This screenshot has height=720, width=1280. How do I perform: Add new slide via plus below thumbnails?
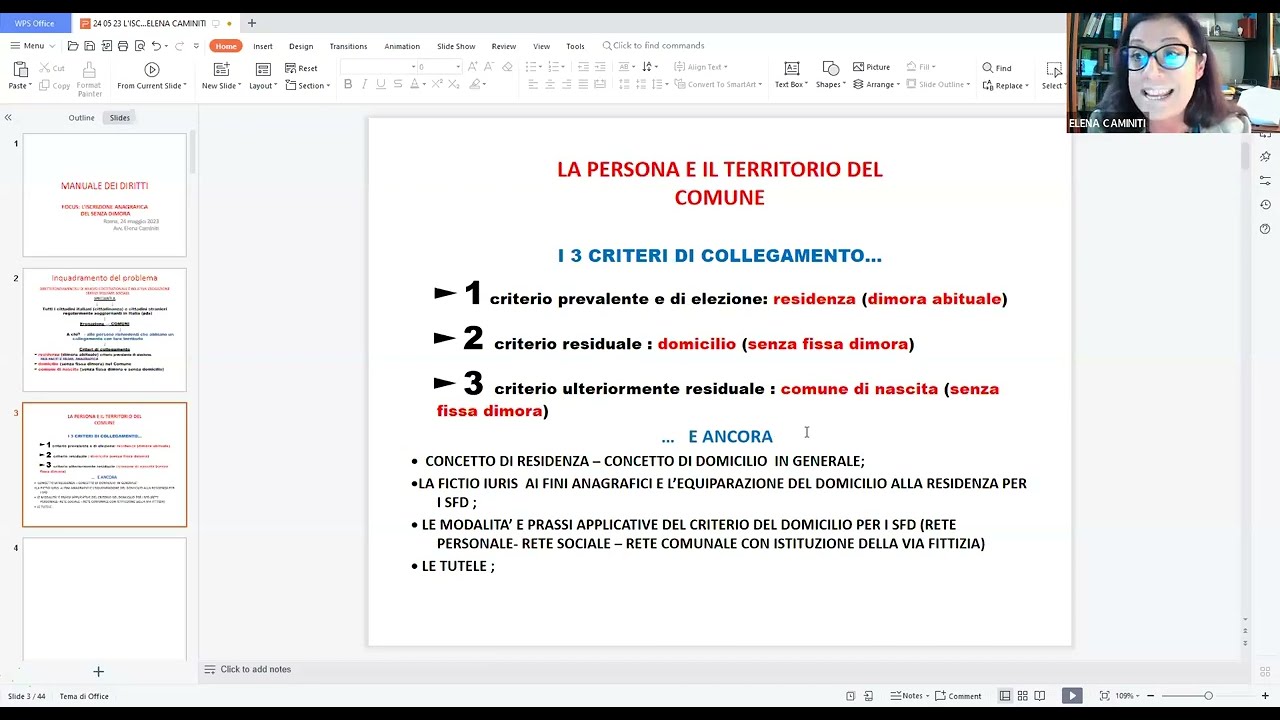[x=98, y=672]
